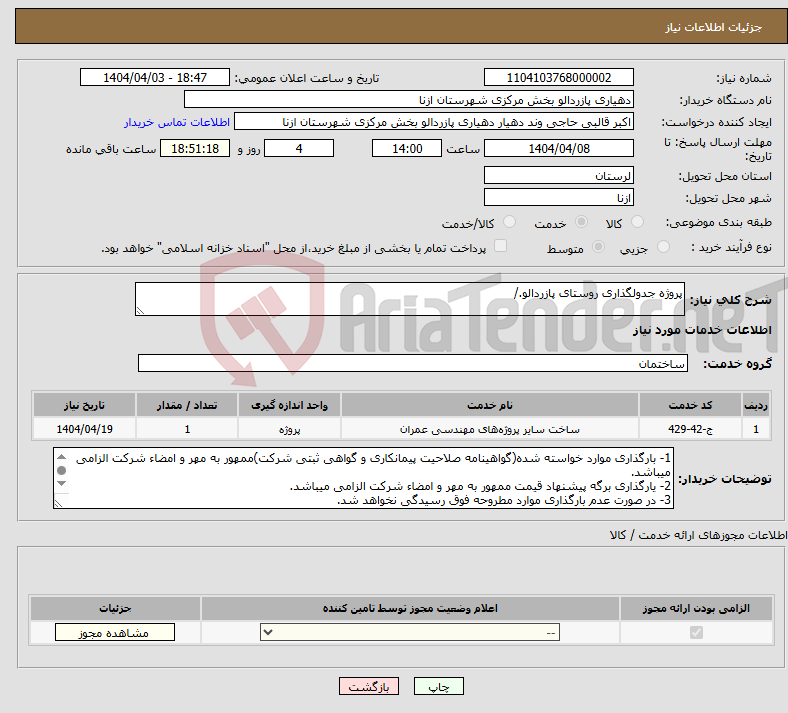The height and width of the screenshot is (713, 788).
Task: Toggle the اسناد خزانه اسلامی payment checkbox
Action: point(501,246)
